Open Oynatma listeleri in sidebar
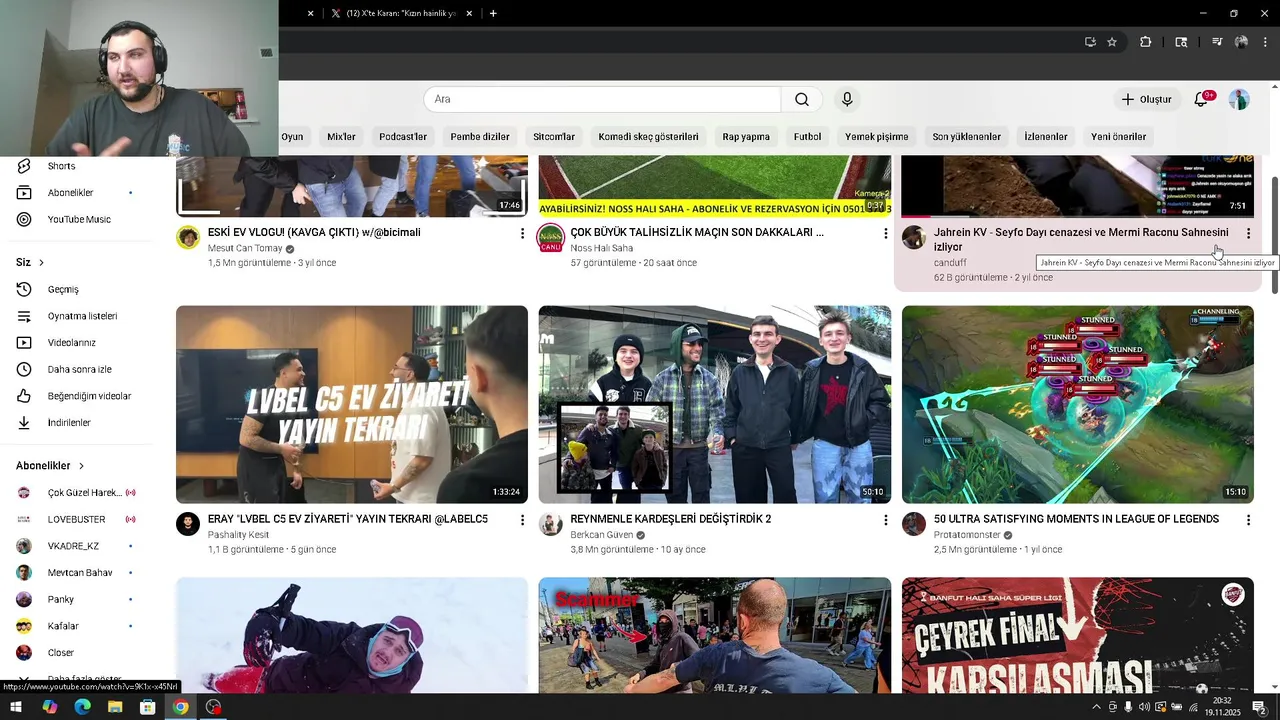1280x720 pixels. [76, 316]
